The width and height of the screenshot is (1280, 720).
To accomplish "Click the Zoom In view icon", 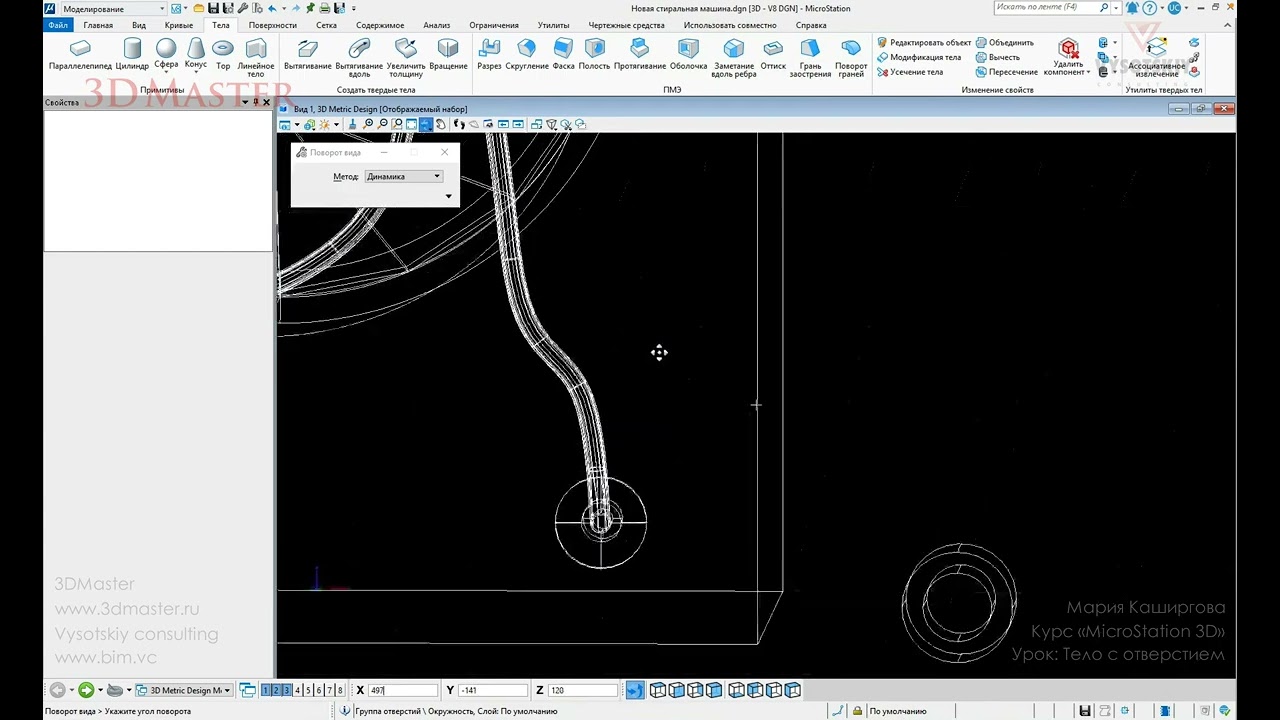I will point(368,124).
